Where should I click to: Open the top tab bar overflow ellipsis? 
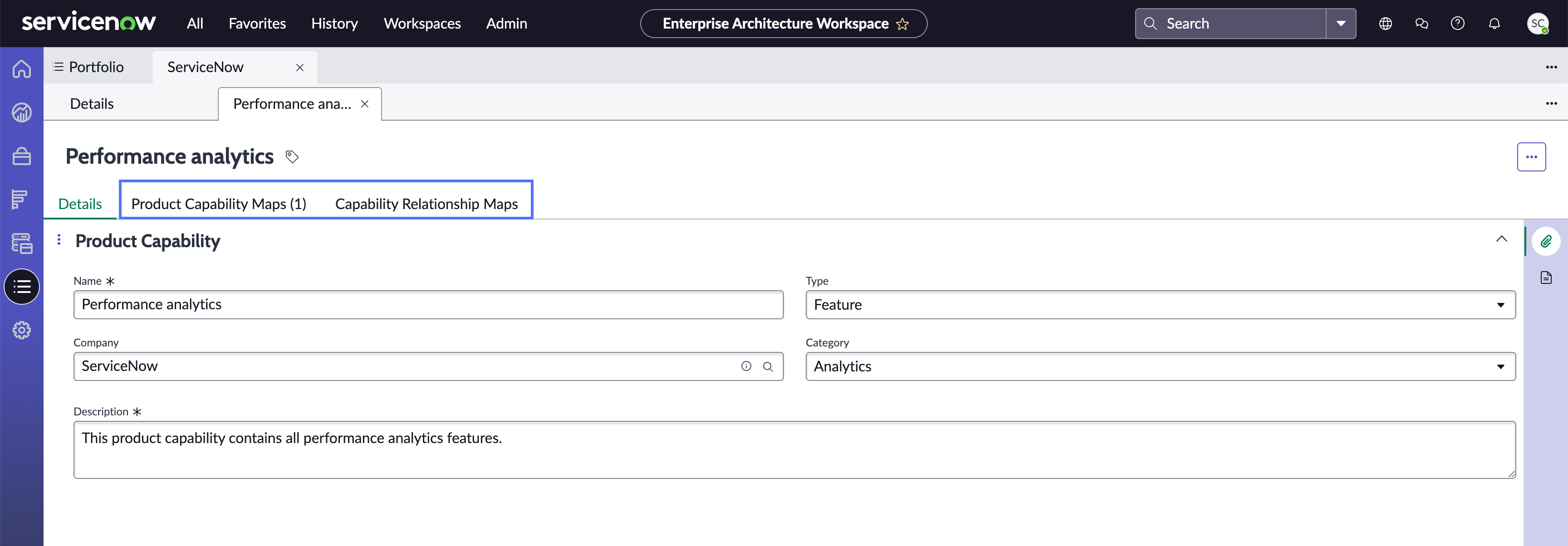point(1551,67)
